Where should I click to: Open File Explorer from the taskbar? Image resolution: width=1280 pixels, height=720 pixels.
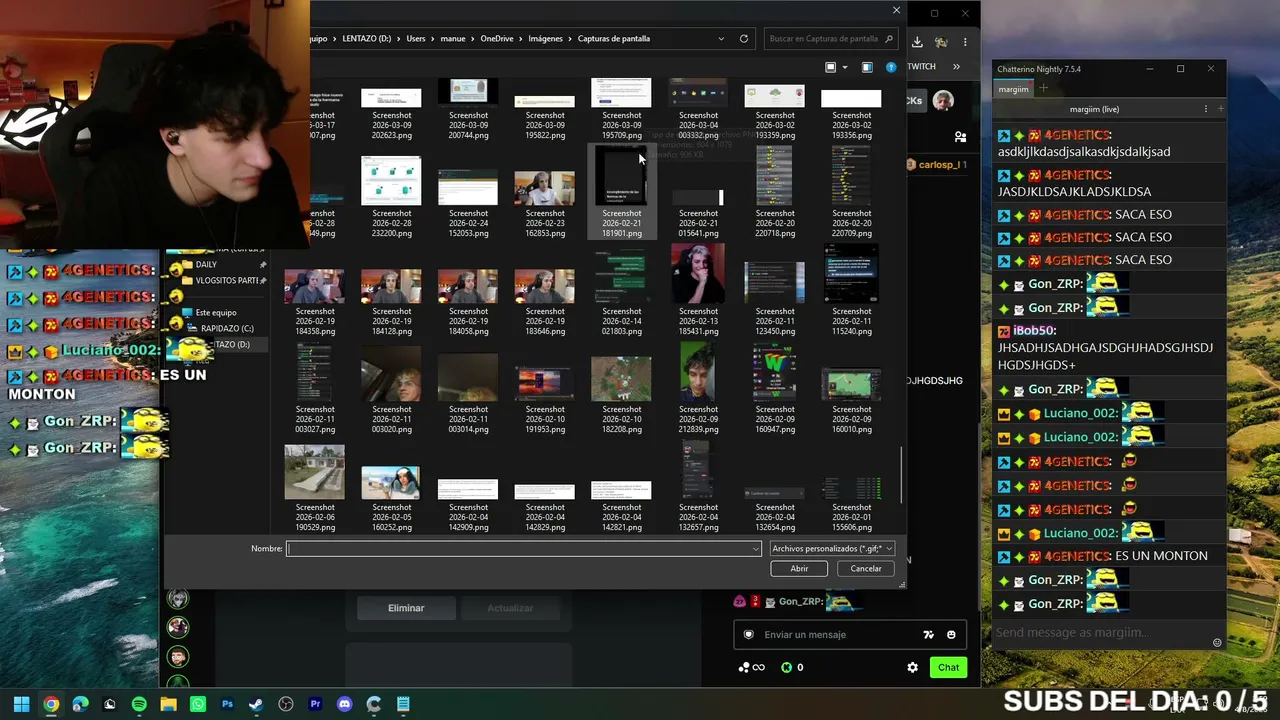click(168, 704)
